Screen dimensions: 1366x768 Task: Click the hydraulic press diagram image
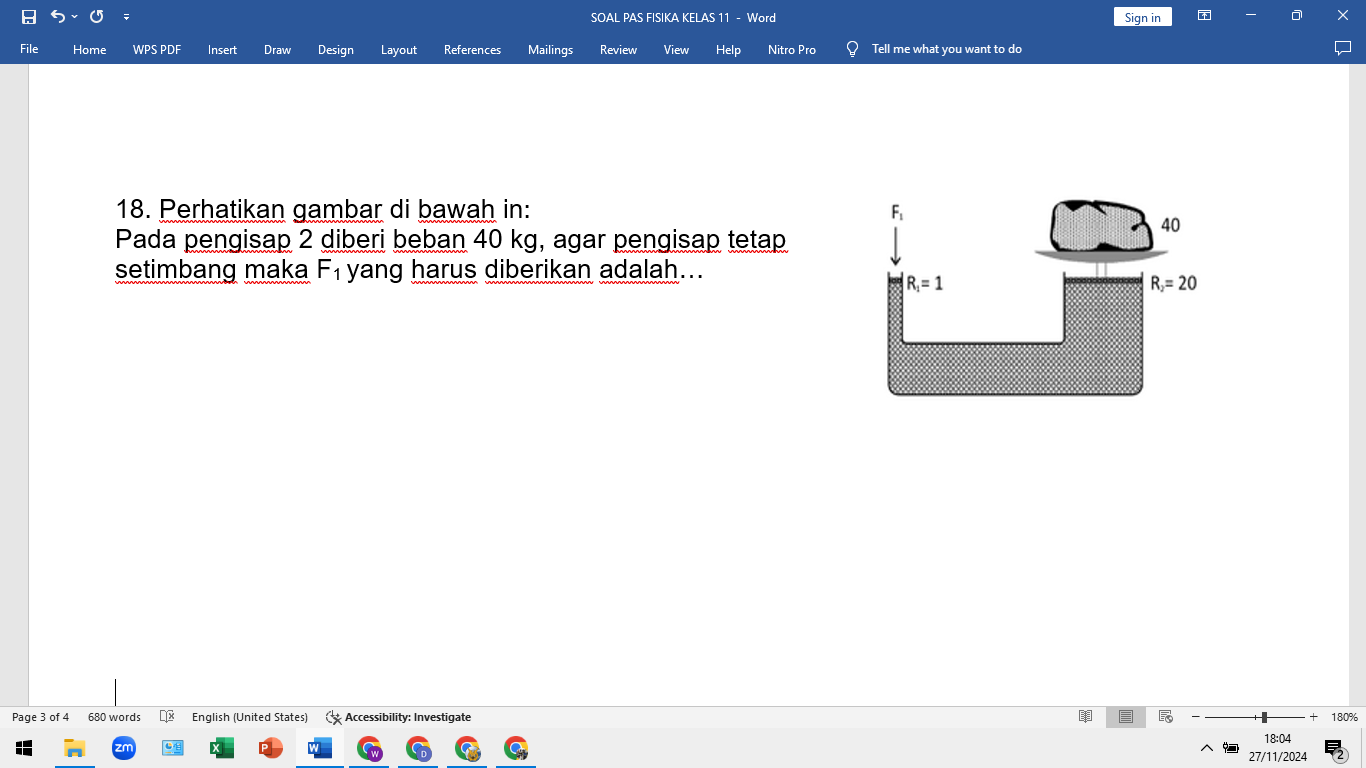click(x=1040, y=297)
